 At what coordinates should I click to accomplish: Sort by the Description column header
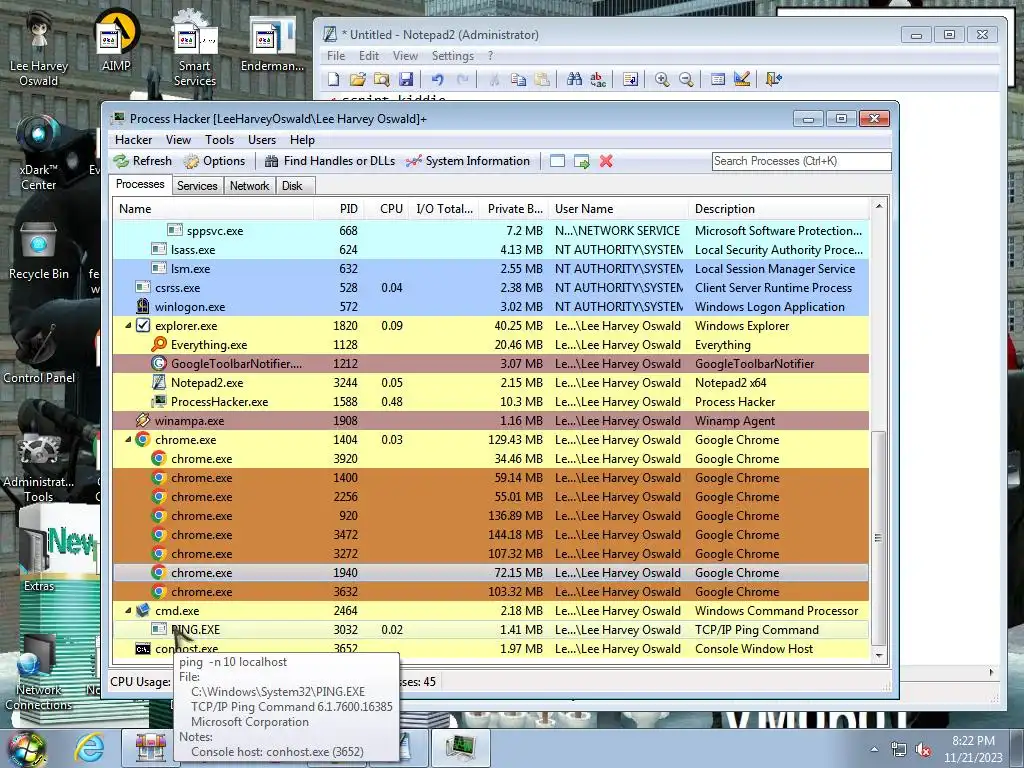click(778, 209)
